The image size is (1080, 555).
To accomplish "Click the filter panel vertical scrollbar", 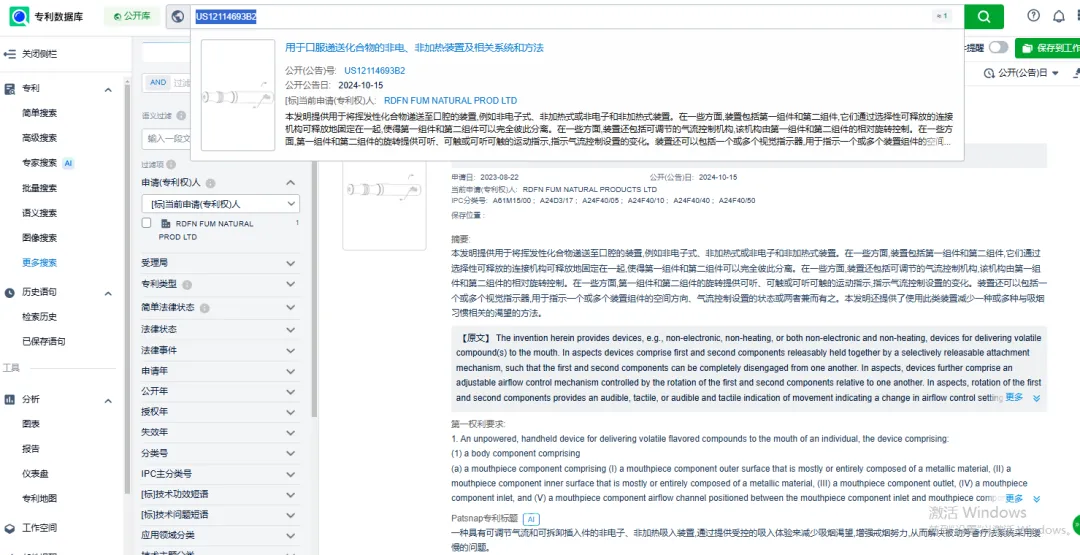I will point(128,300).
